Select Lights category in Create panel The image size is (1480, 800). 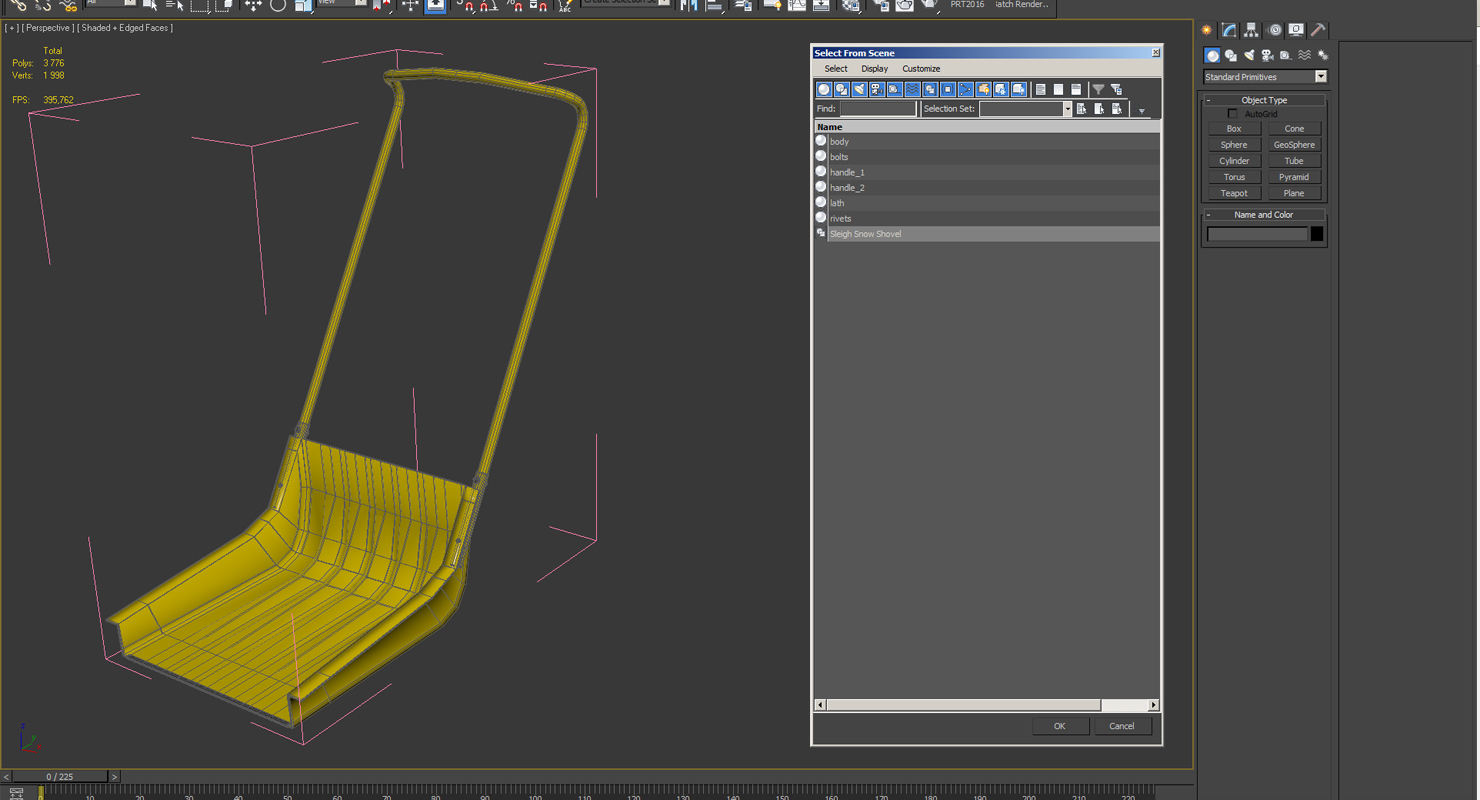coord(1249,56)
